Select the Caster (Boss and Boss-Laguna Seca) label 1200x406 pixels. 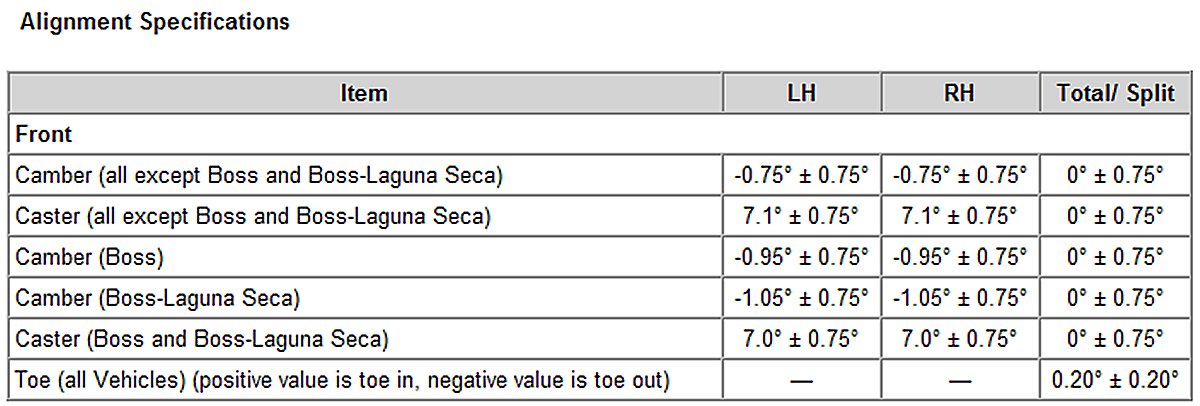click(202, 339)
